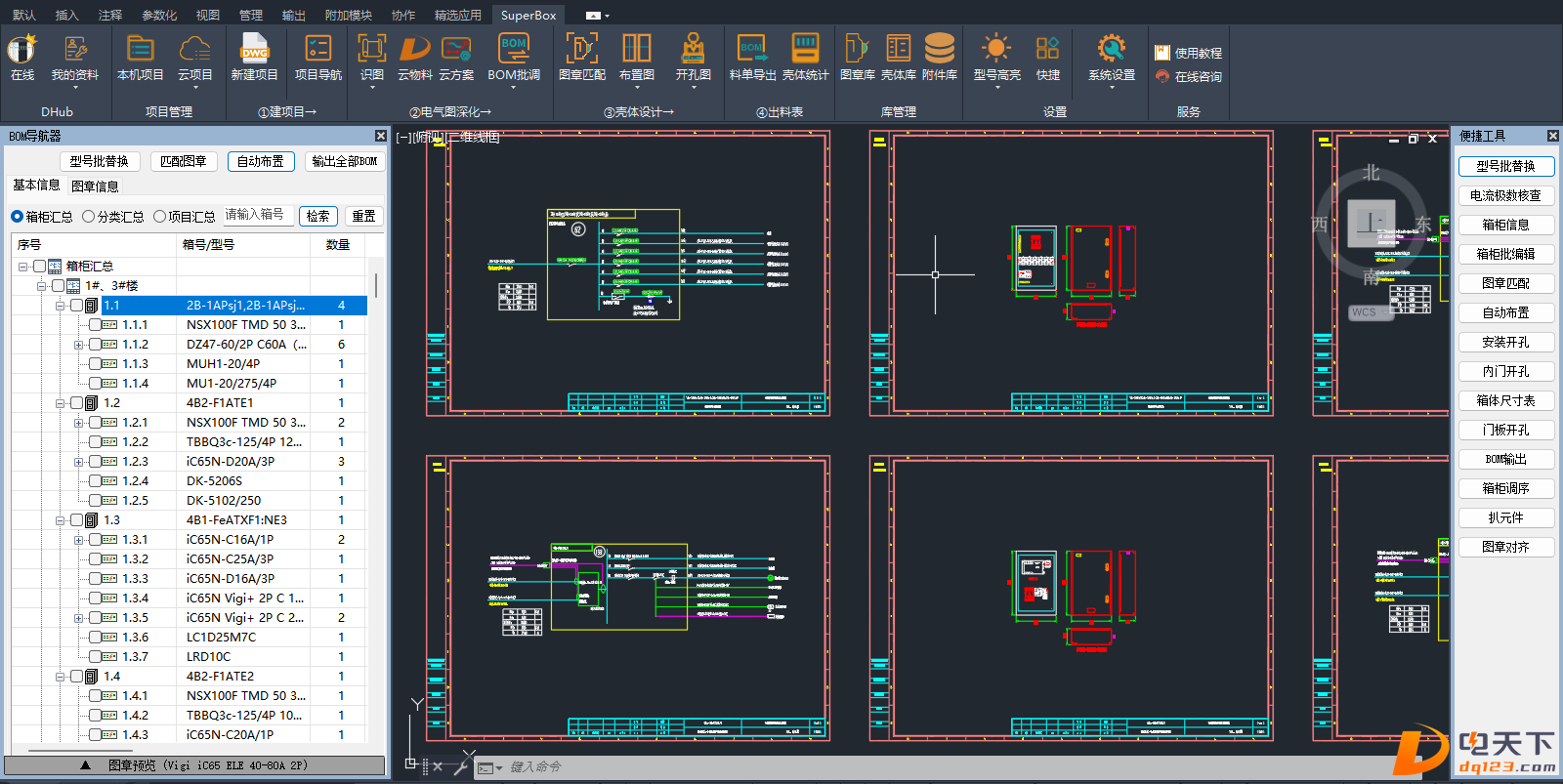Collapse the 1.2 tree node
The image size is (1563, 784).
pyautogui.click(x=61, y=403)
